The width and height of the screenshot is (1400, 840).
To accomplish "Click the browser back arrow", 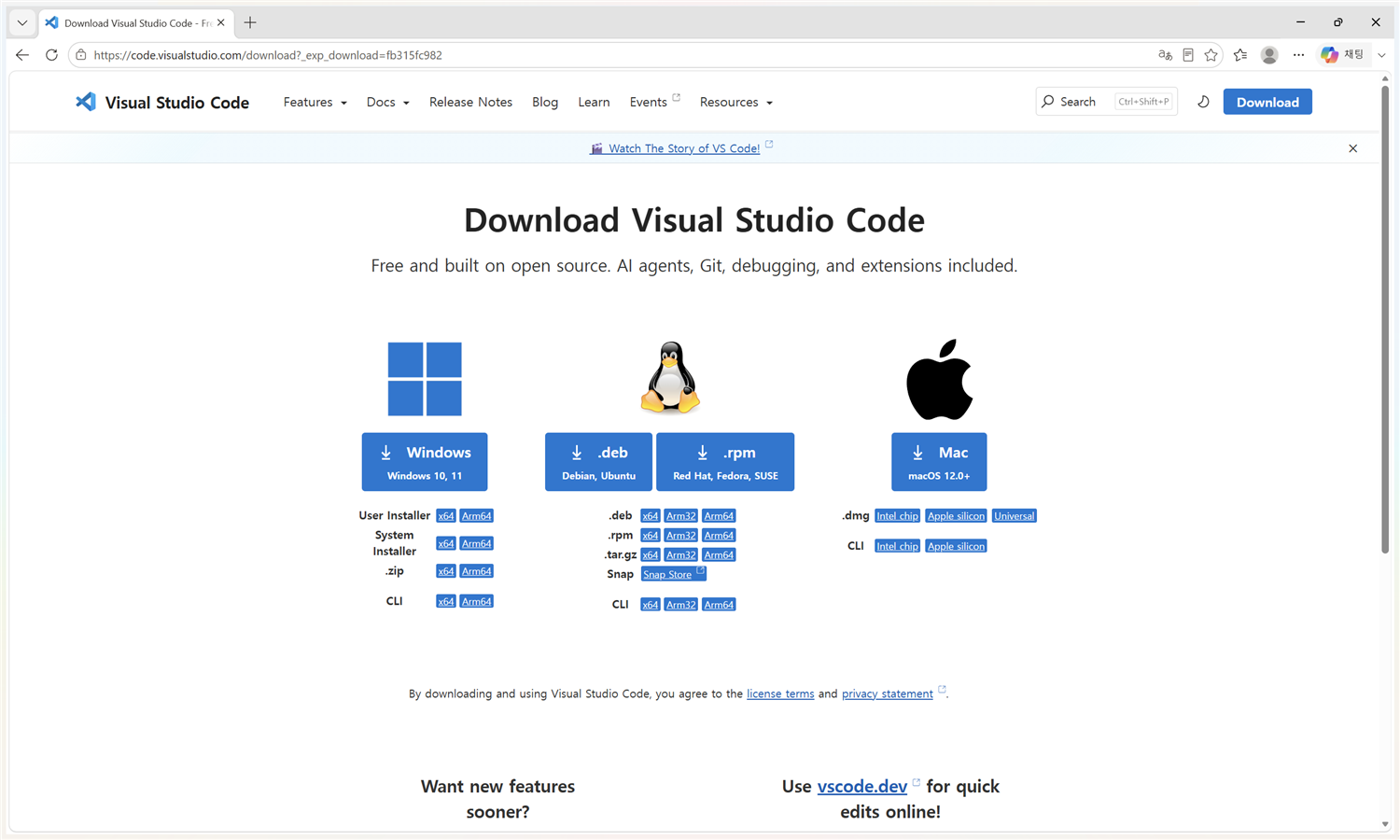I will 22,55.
